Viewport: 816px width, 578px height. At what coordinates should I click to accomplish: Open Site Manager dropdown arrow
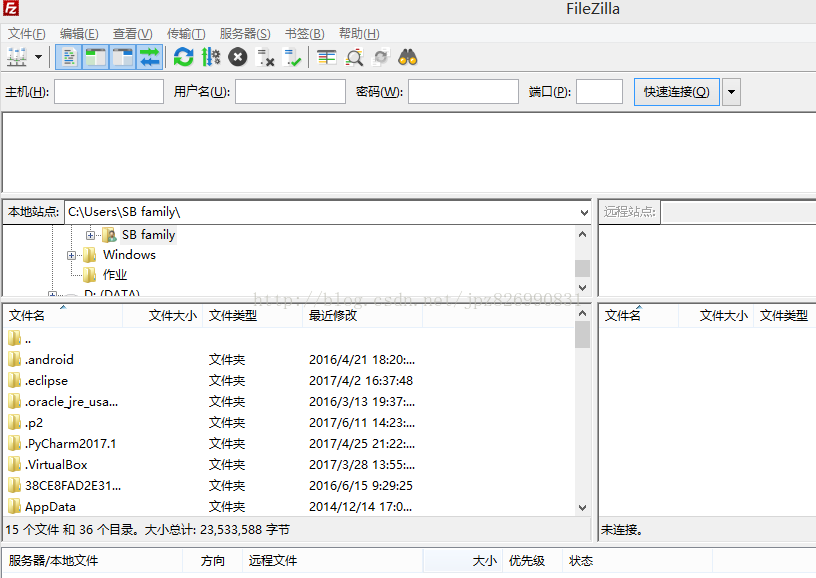coord(38,57)
